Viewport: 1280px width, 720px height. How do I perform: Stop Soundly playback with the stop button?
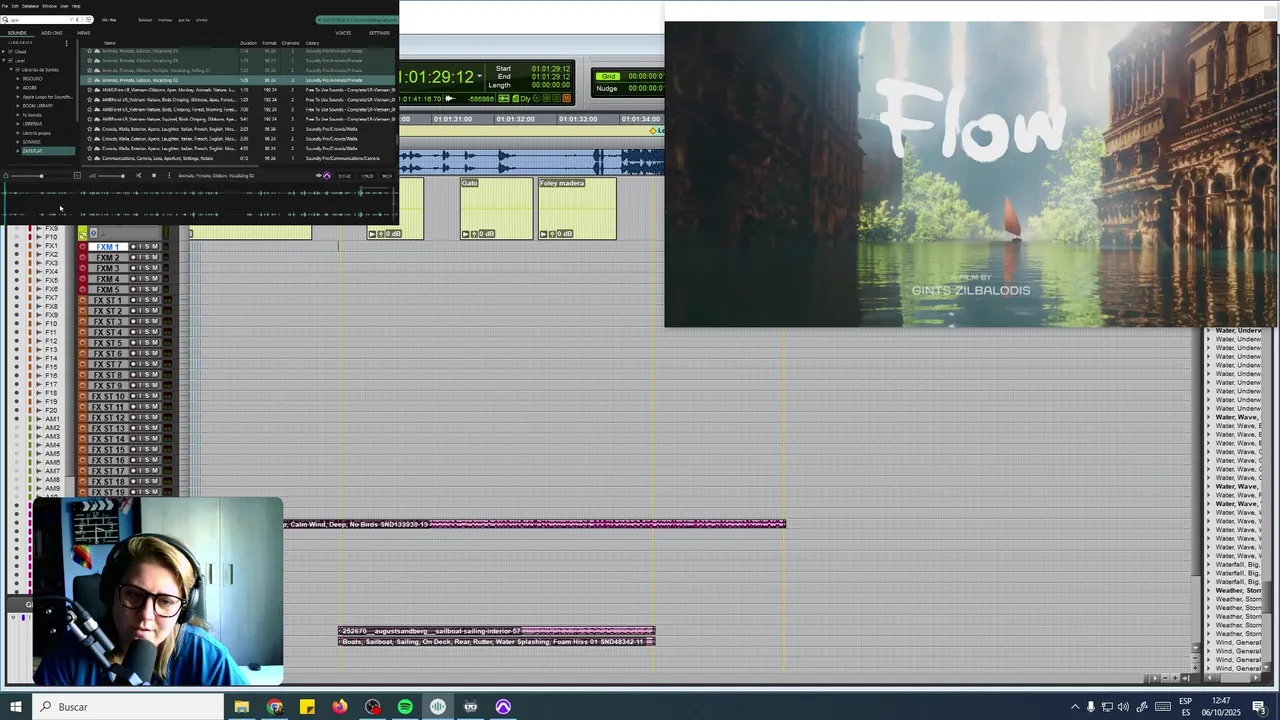click(154, 176)
